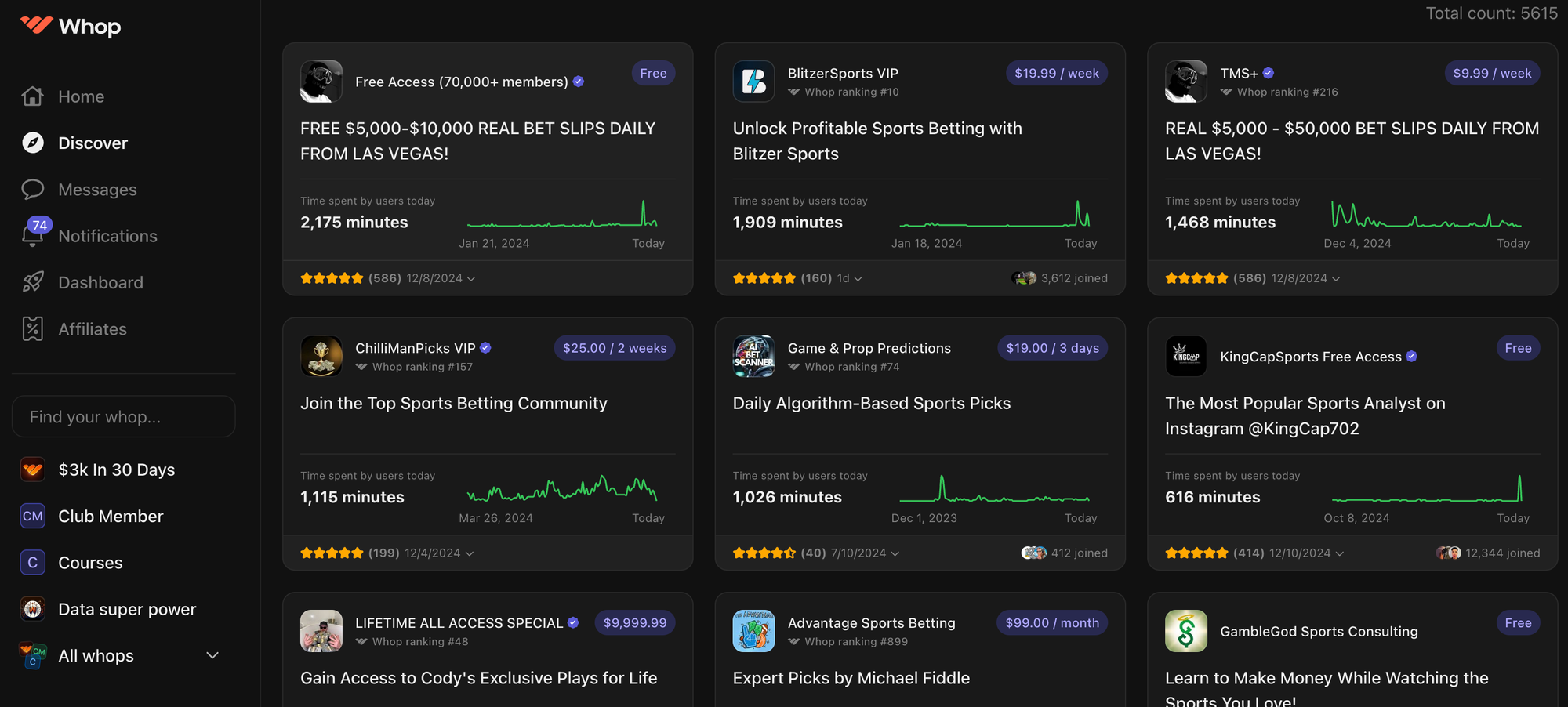Click the "2,175 minutes" value
1568x707 pixels.
point(354,222)
